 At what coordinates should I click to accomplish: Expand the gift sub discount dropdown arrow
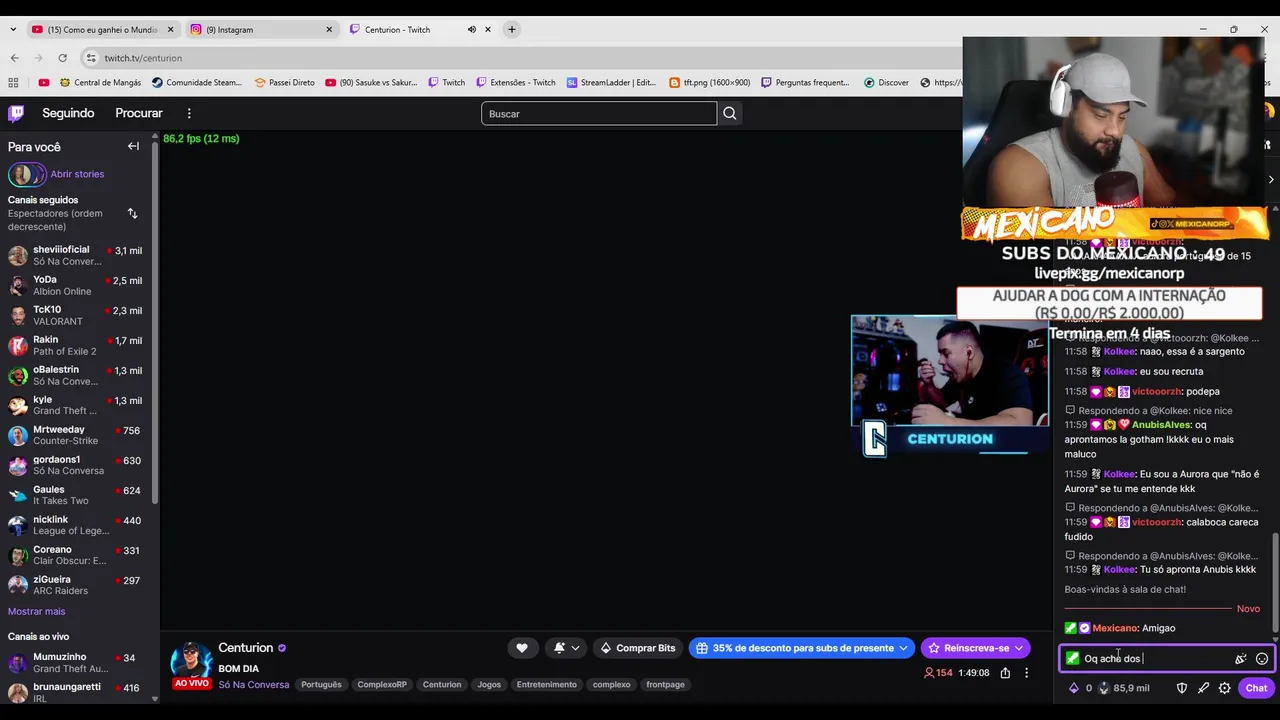[x=904, y=648]
